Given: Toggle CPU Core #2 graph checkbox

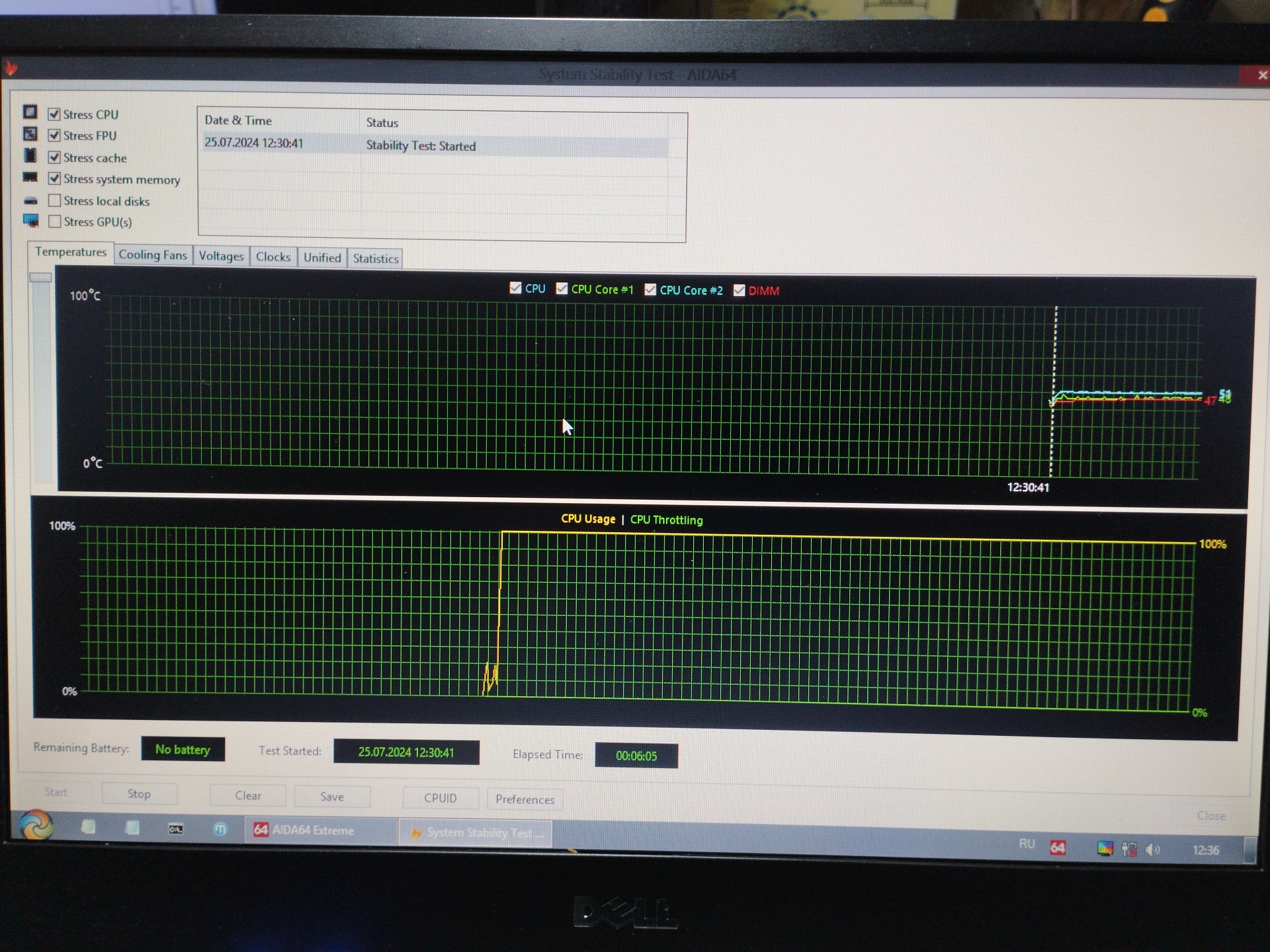Looking at the screenshot, I should pos(650,290).
